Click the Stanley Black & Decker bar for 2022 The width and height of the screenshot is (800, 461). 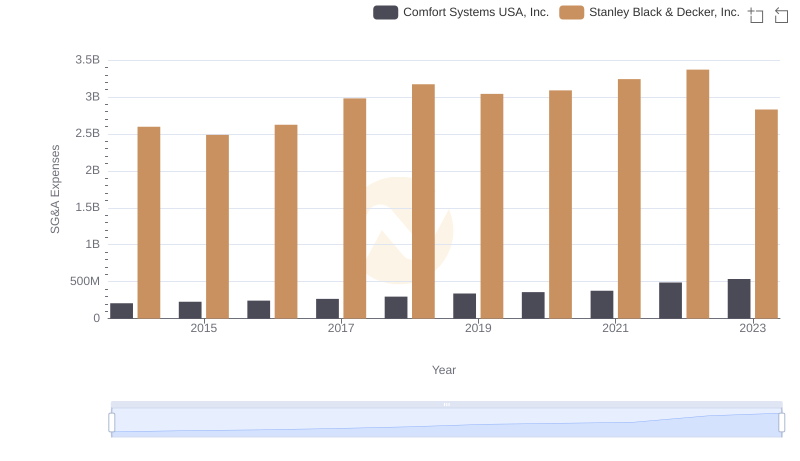pos(697,194)
